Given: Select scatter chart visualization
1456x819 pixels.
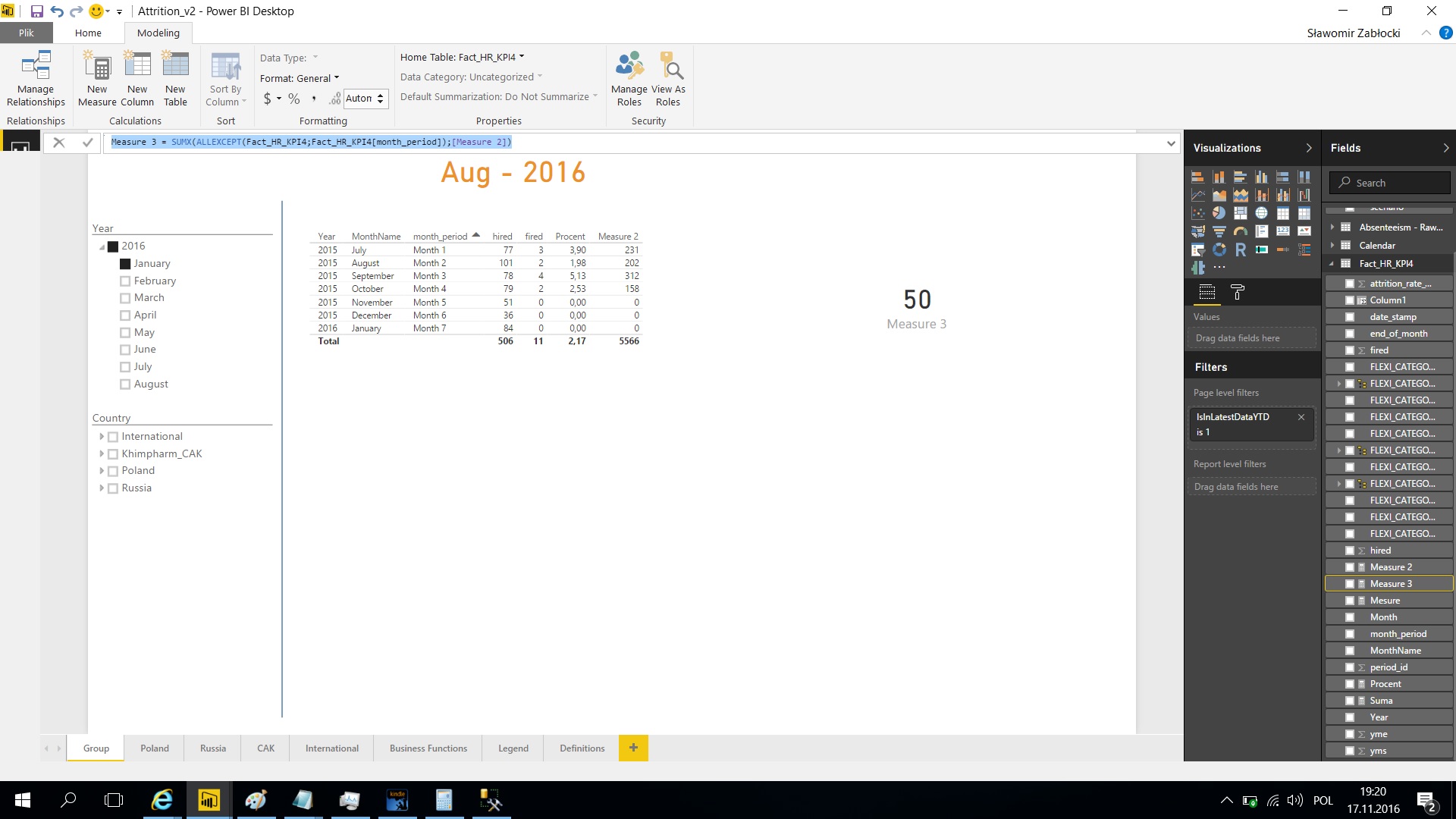Looking at the screenshot, I should point(1197,213).
